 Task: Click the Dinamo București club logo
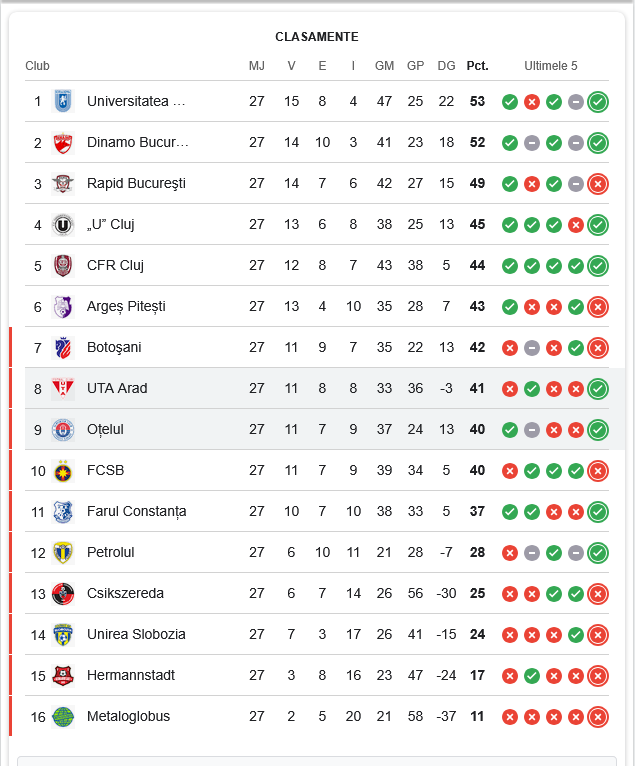click(x=63, y=142)
